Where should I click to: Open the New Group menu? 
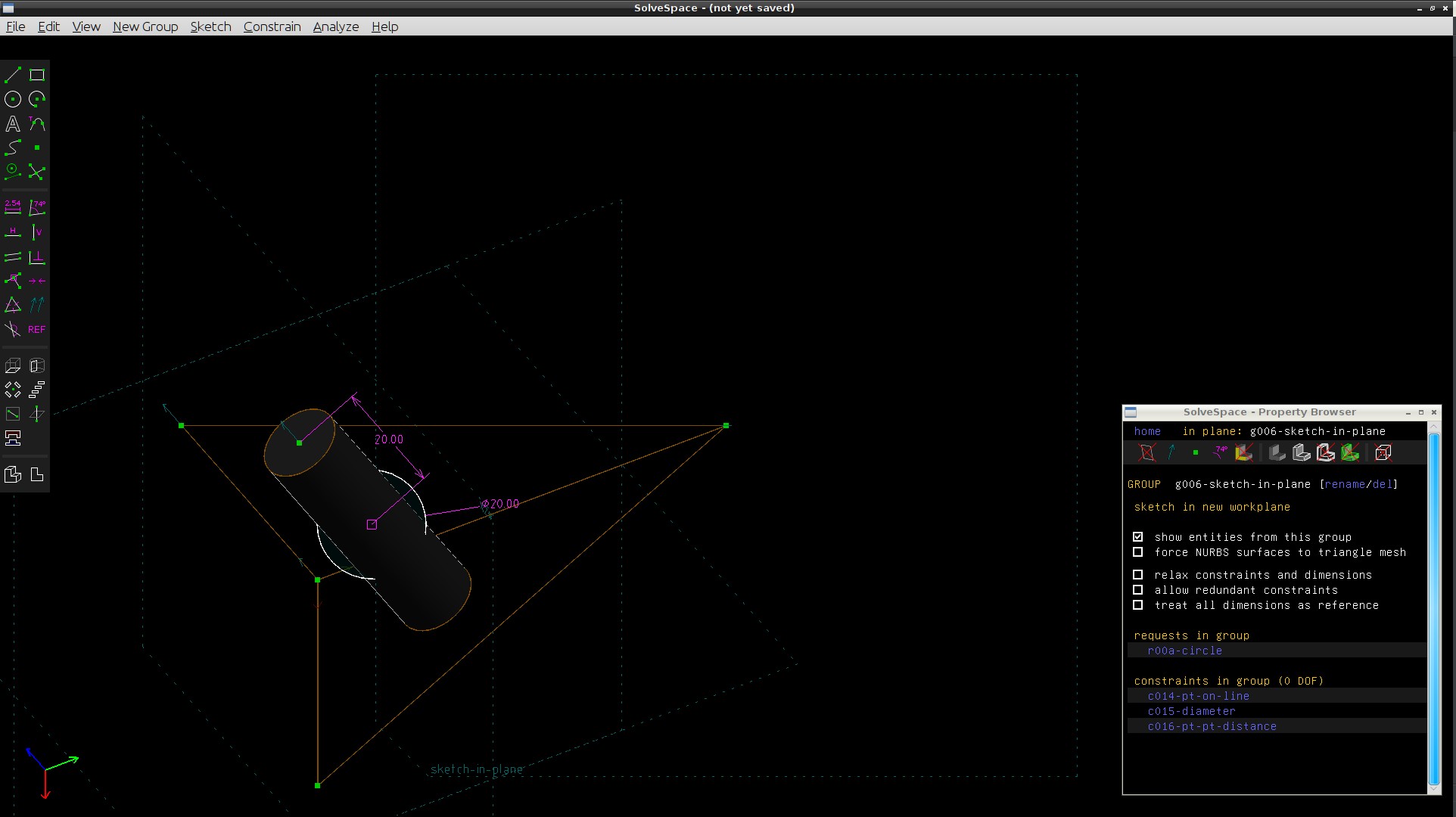point(145,26)
